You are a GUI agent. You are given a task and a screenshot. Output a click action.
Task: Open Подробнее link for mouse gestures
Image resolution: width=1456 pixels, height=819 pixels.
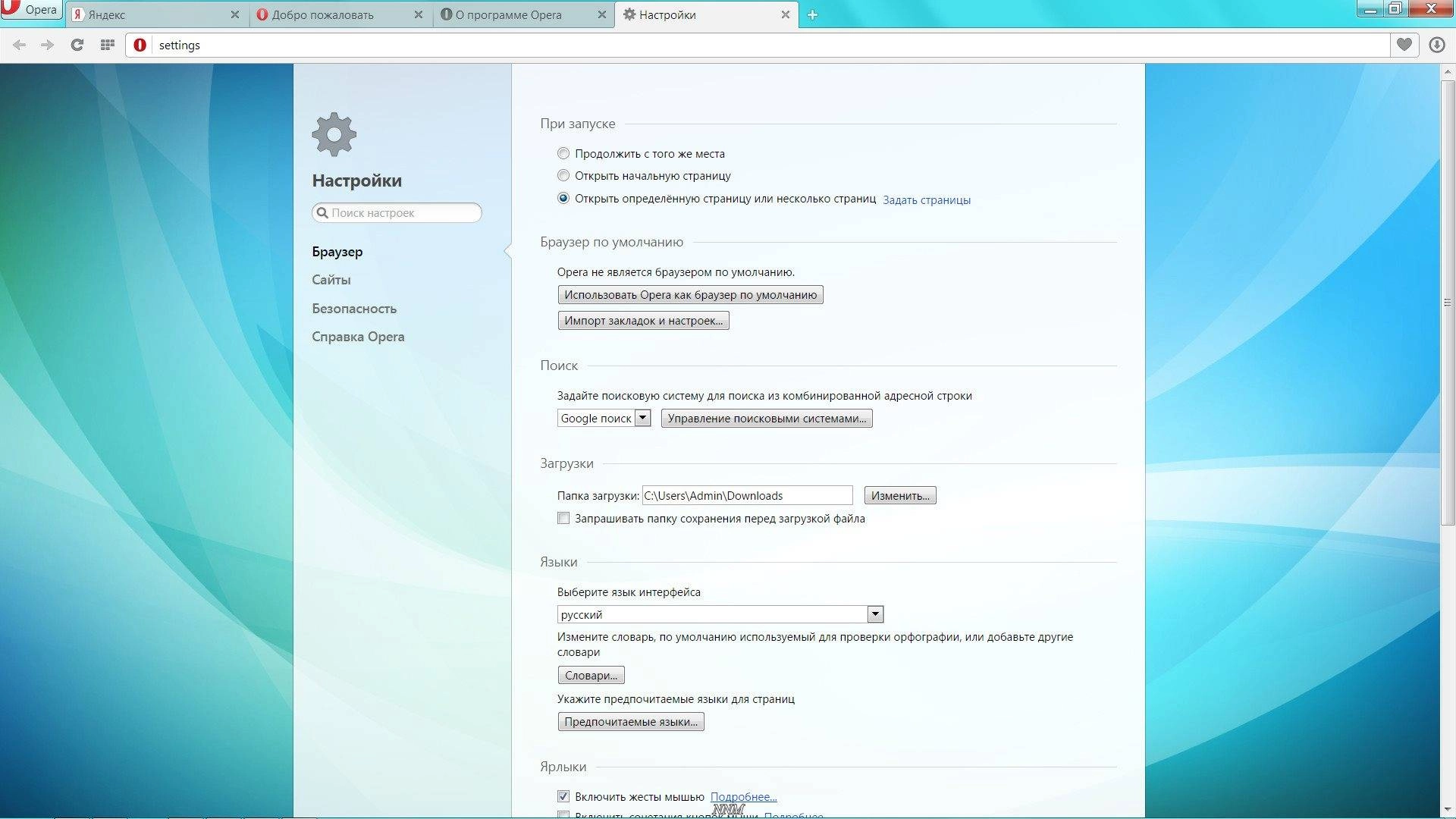coord(744,797)
